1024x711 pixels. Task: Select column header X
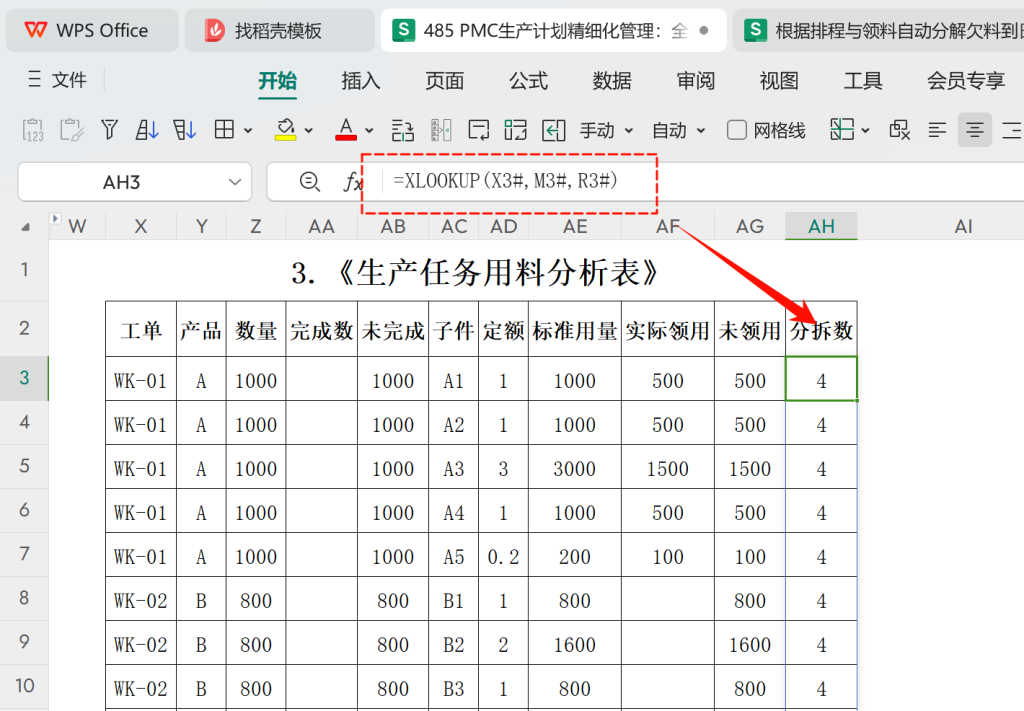tap(140, 226)
